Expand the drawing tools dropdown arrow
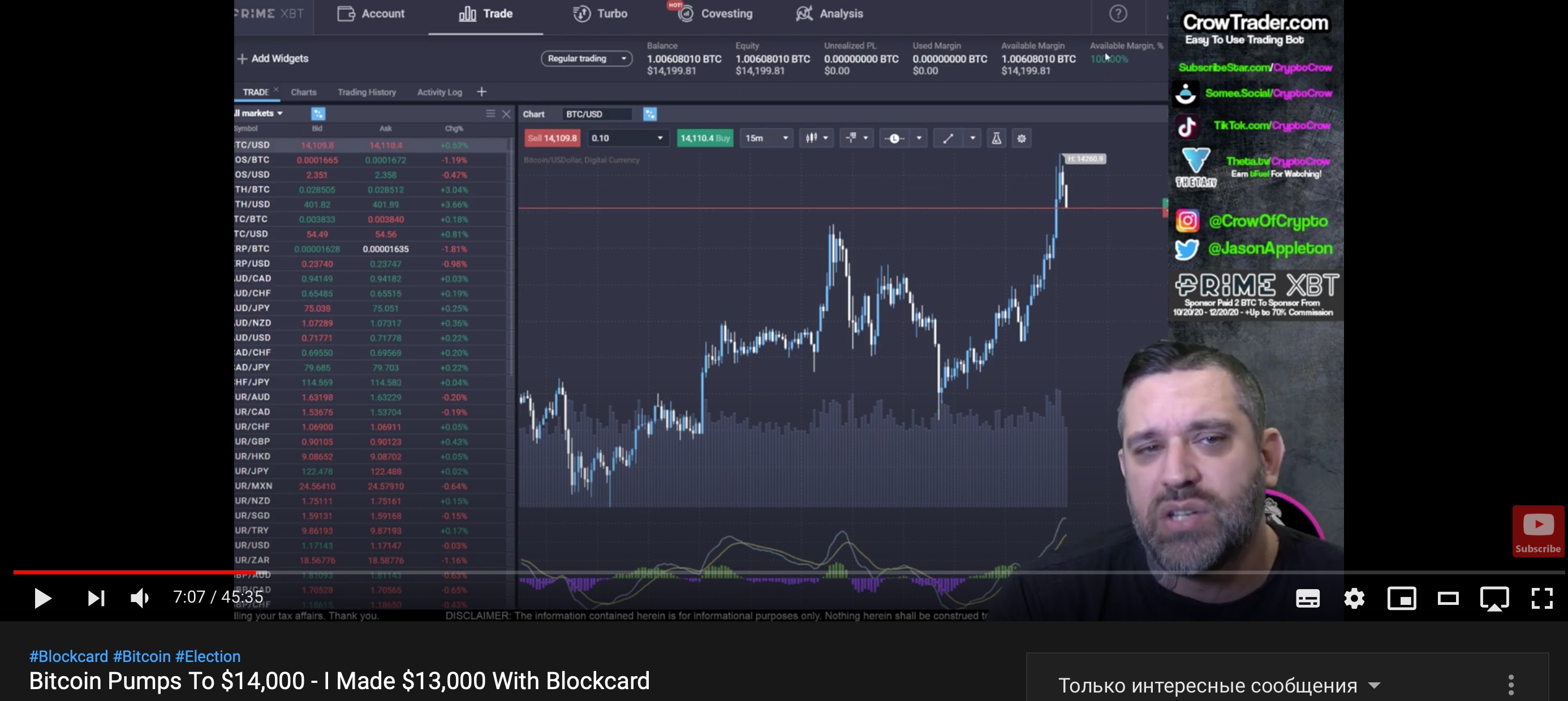The height and width of the screenshot is (701, 1568). 972,138
